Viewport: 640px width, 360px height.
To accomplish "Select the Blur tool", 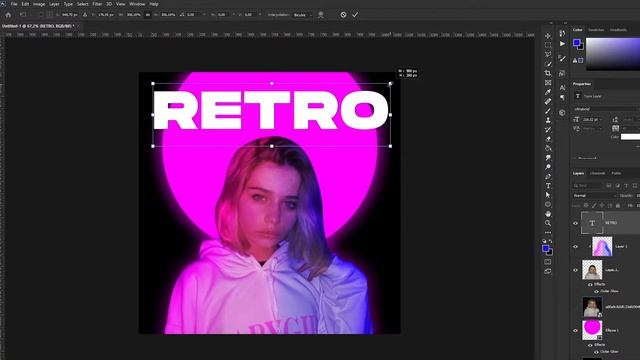I will tap(548, 158).
